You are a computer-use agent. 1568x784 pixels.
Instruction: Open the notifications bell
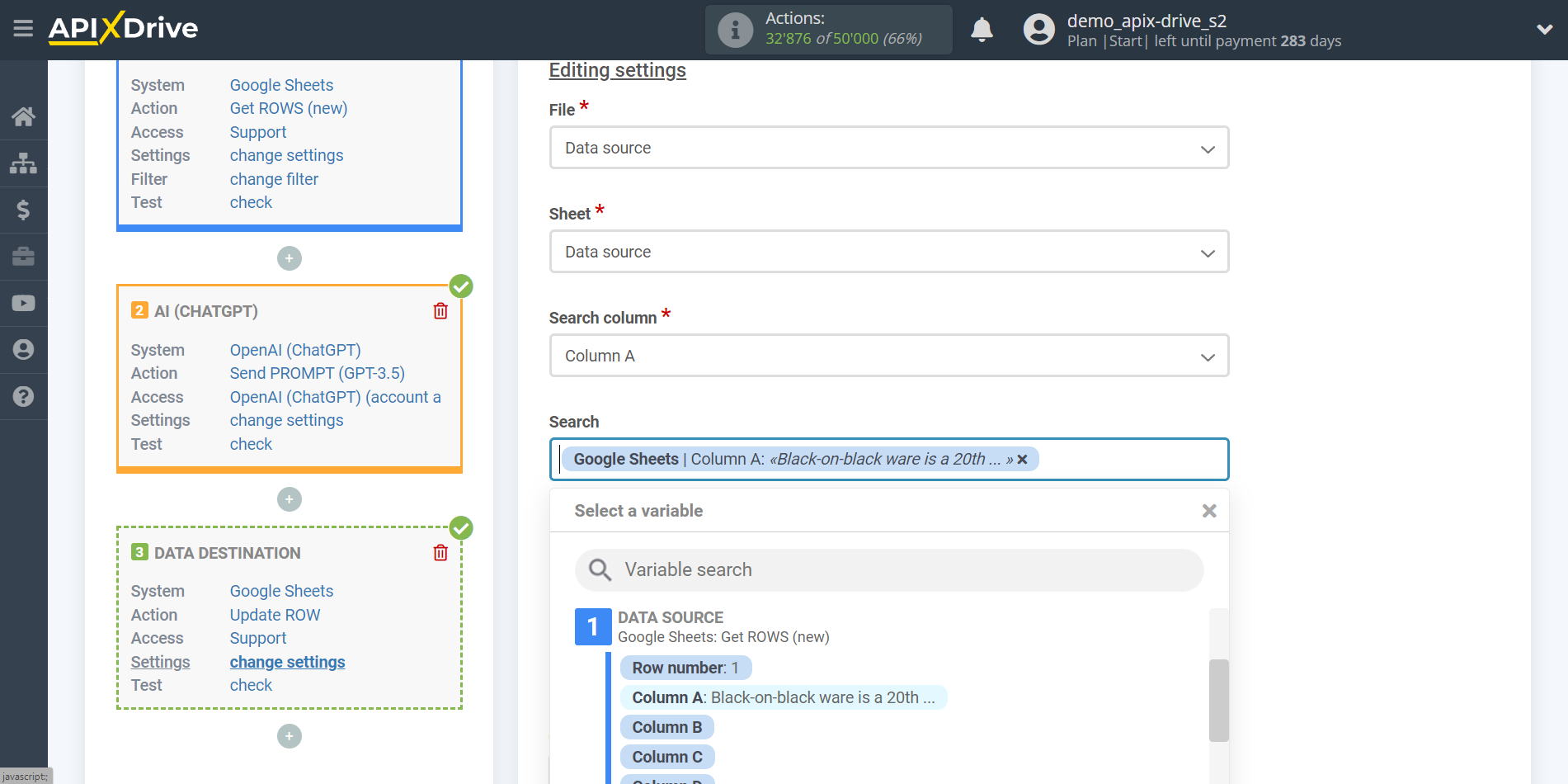[x=982, y=30]
